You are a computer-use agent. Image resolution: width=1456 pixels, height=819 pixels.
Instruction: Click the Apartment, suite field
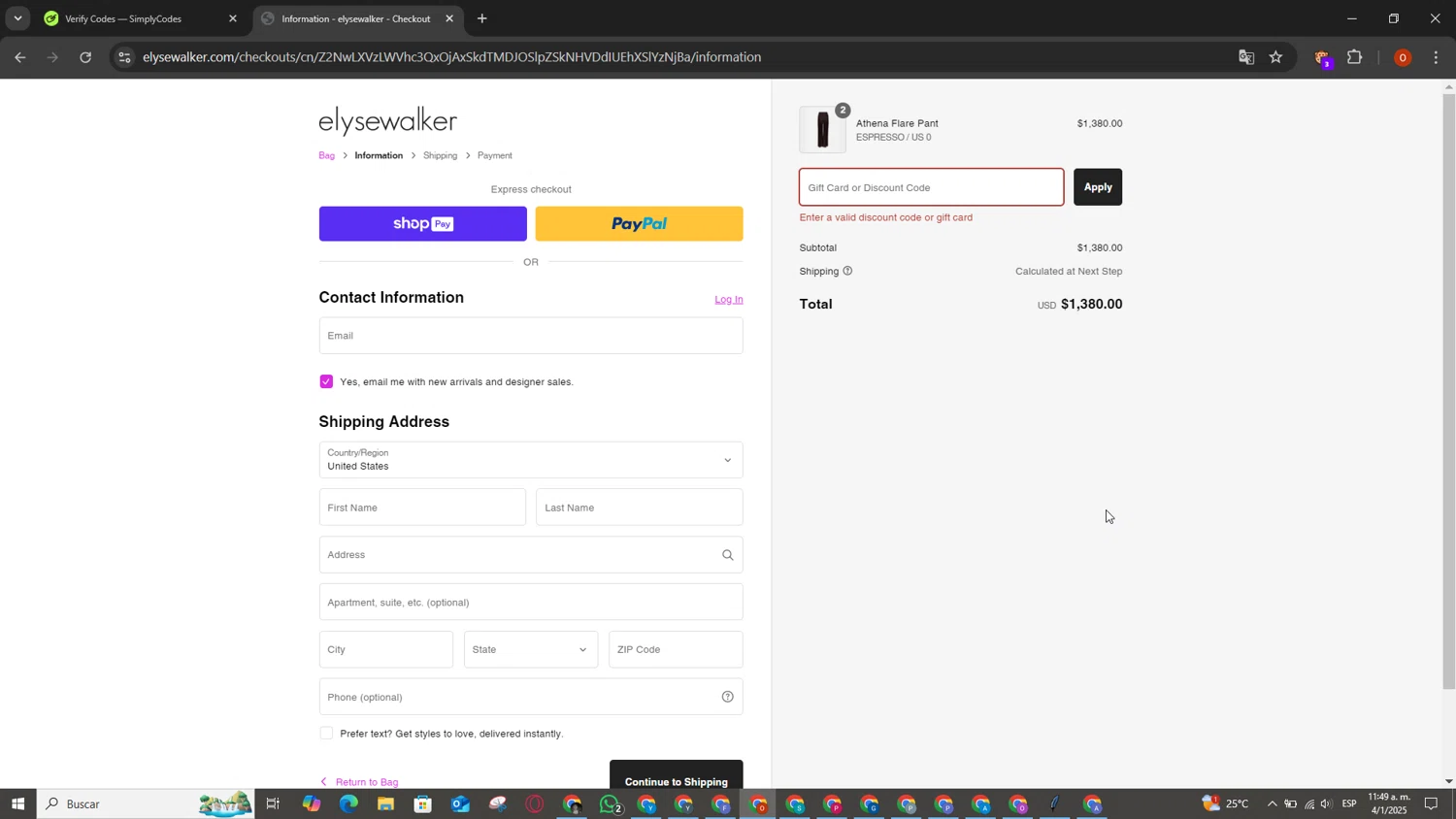[531, 603]
